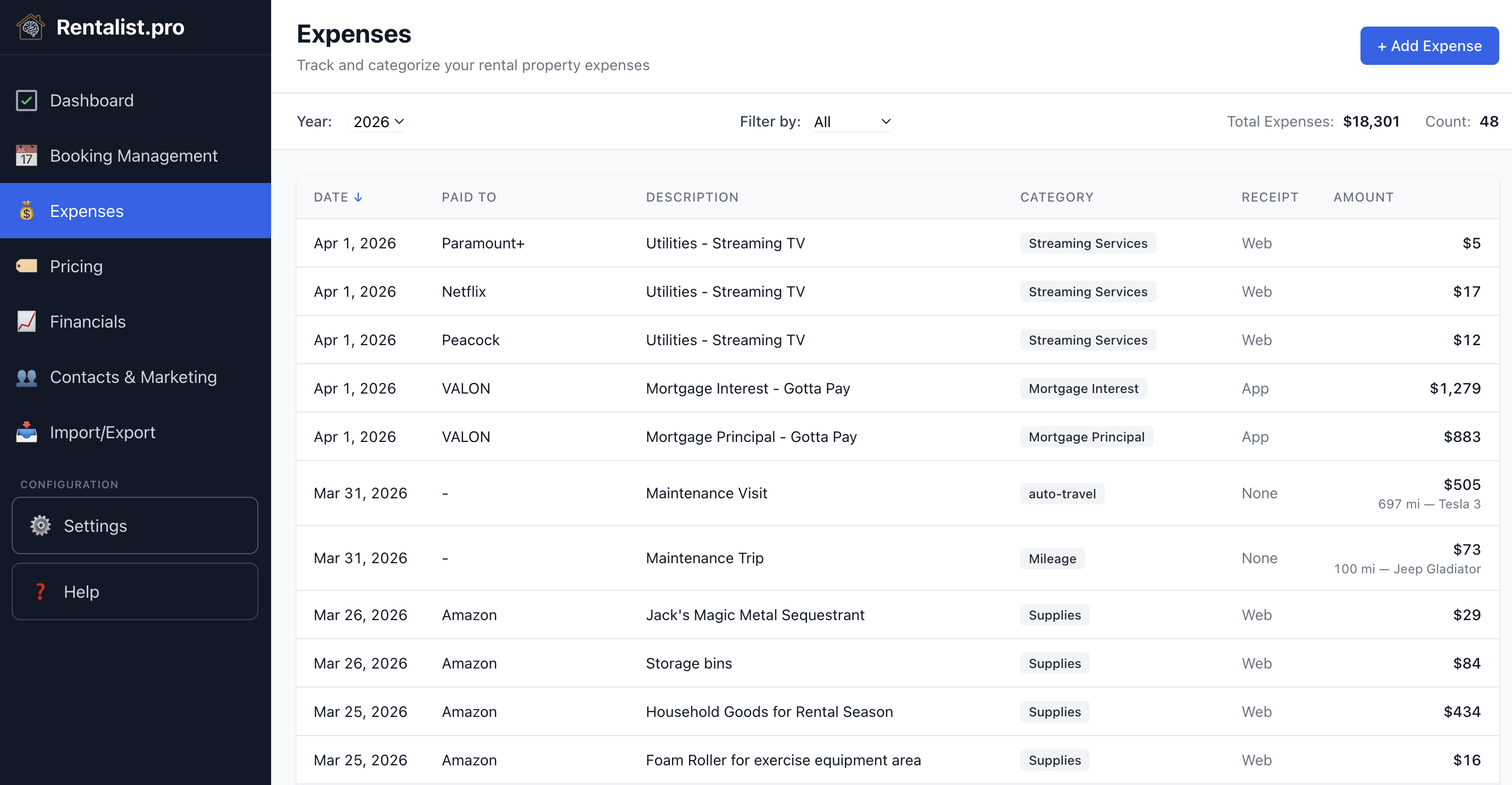Select the Mortgage Interest category badge
The width and height of the screenshot is (1512, 785).
point(1083,388)
